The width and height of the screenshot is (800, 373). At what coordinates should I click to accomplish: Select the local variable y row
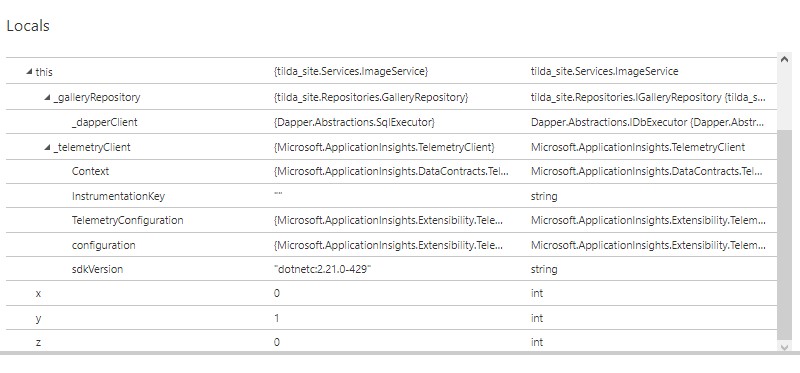coord(391,318)
